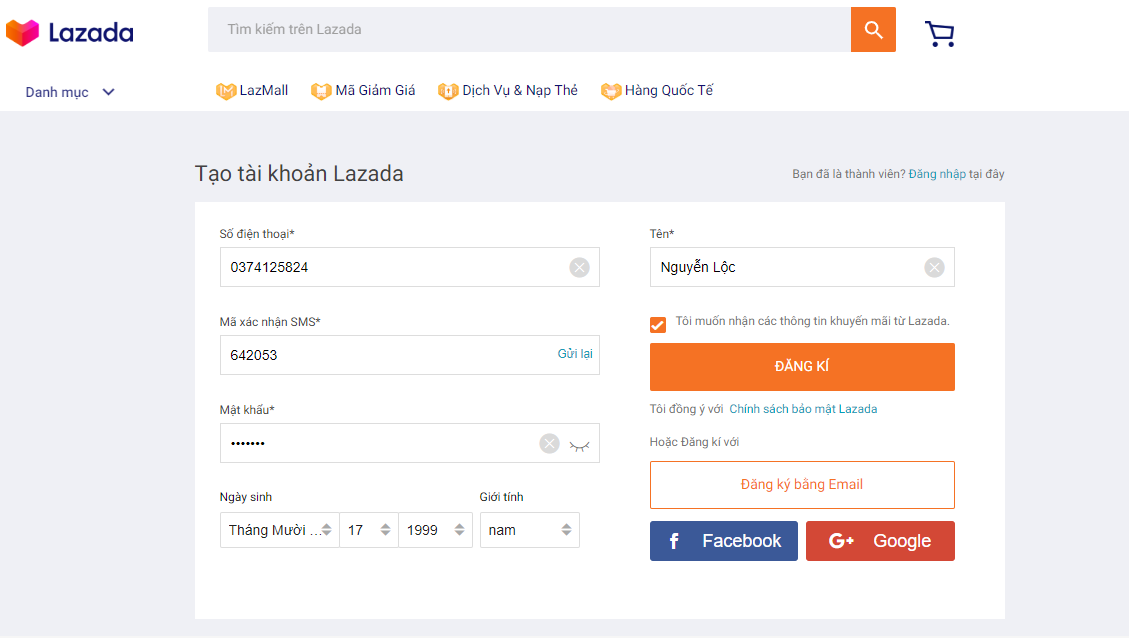
Task: Uncheck the Lazada promotions checkbox
Action: click(x=658, y=324)
